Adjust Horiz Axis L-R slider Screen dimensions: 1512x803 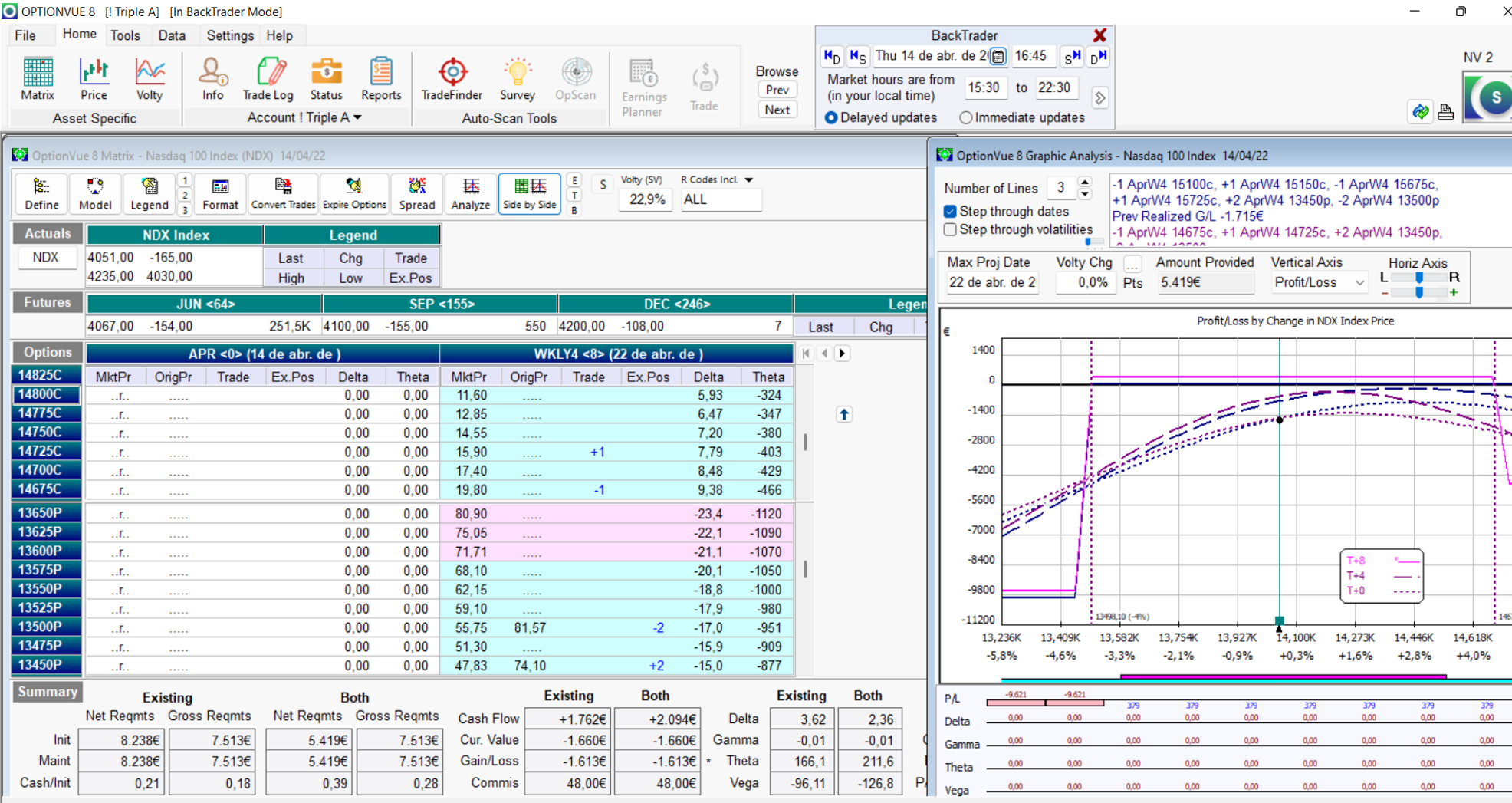point(1419,277)
